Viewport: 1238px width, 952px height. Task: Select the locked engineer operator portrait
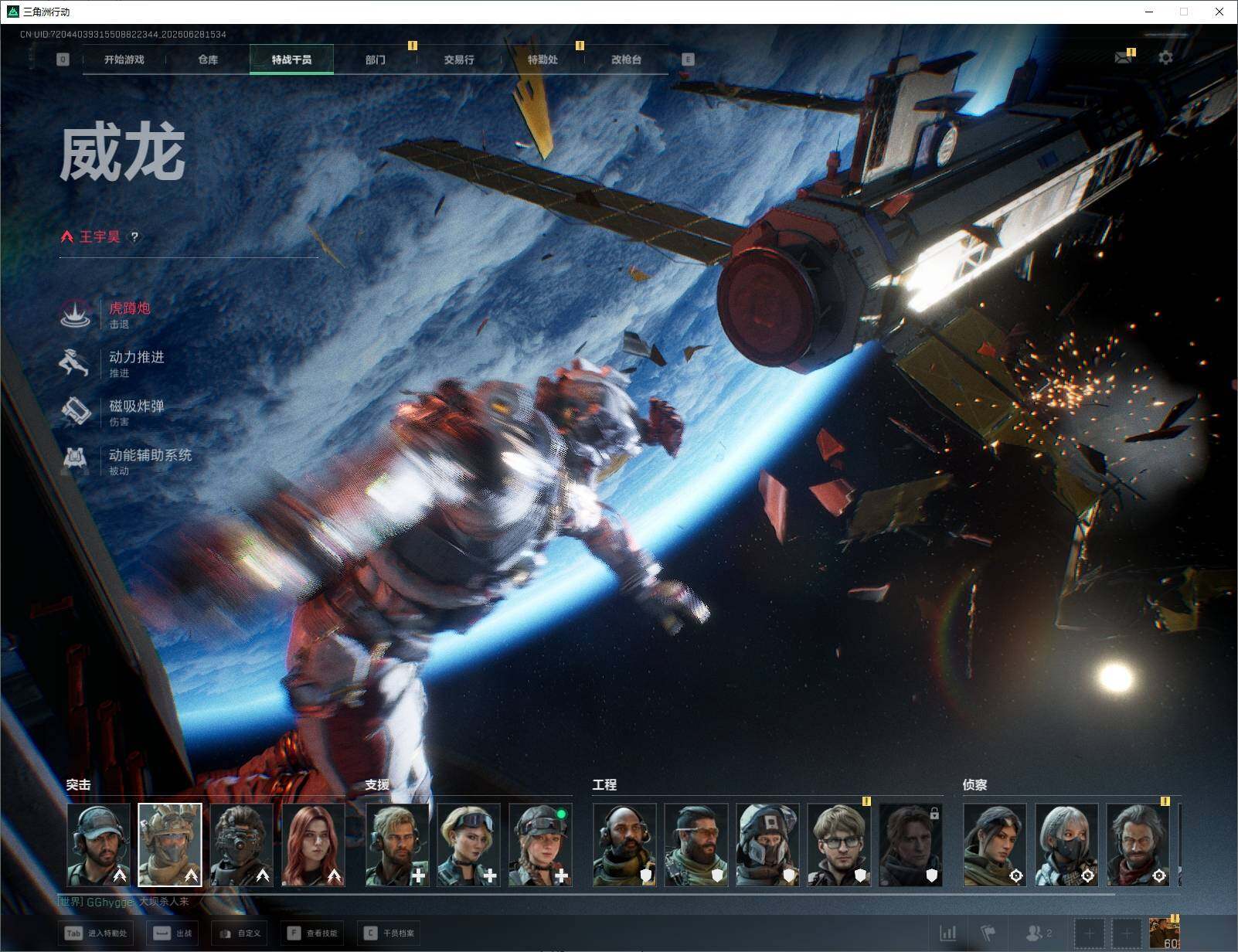pos(910,845)
